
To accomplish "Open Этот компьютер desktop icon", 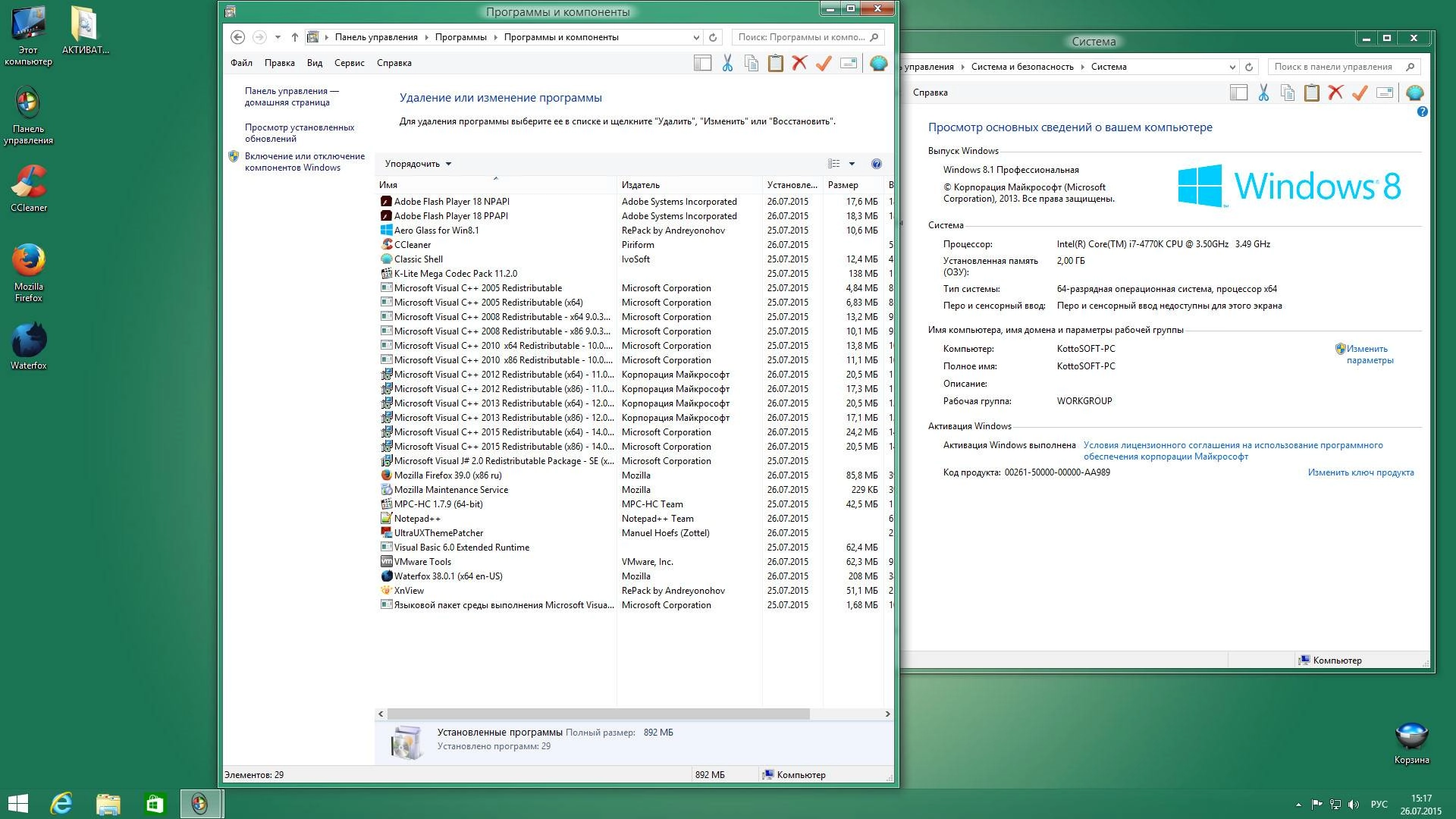I will click(x=29, y=36).
